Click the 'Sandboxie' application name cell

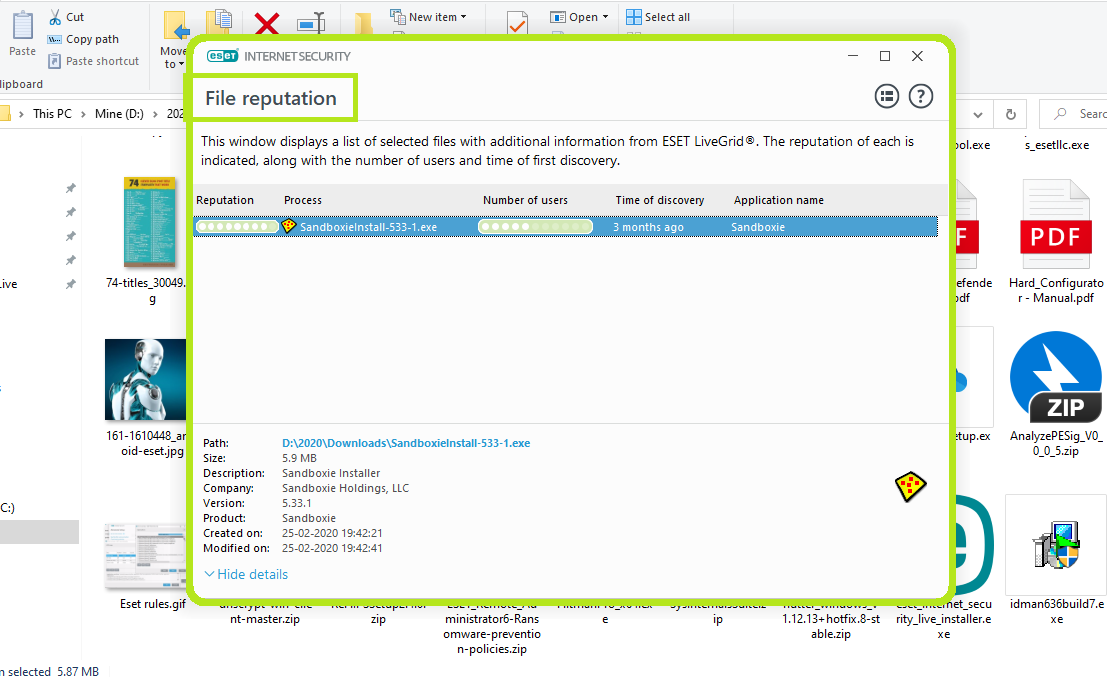pos(758,227)
